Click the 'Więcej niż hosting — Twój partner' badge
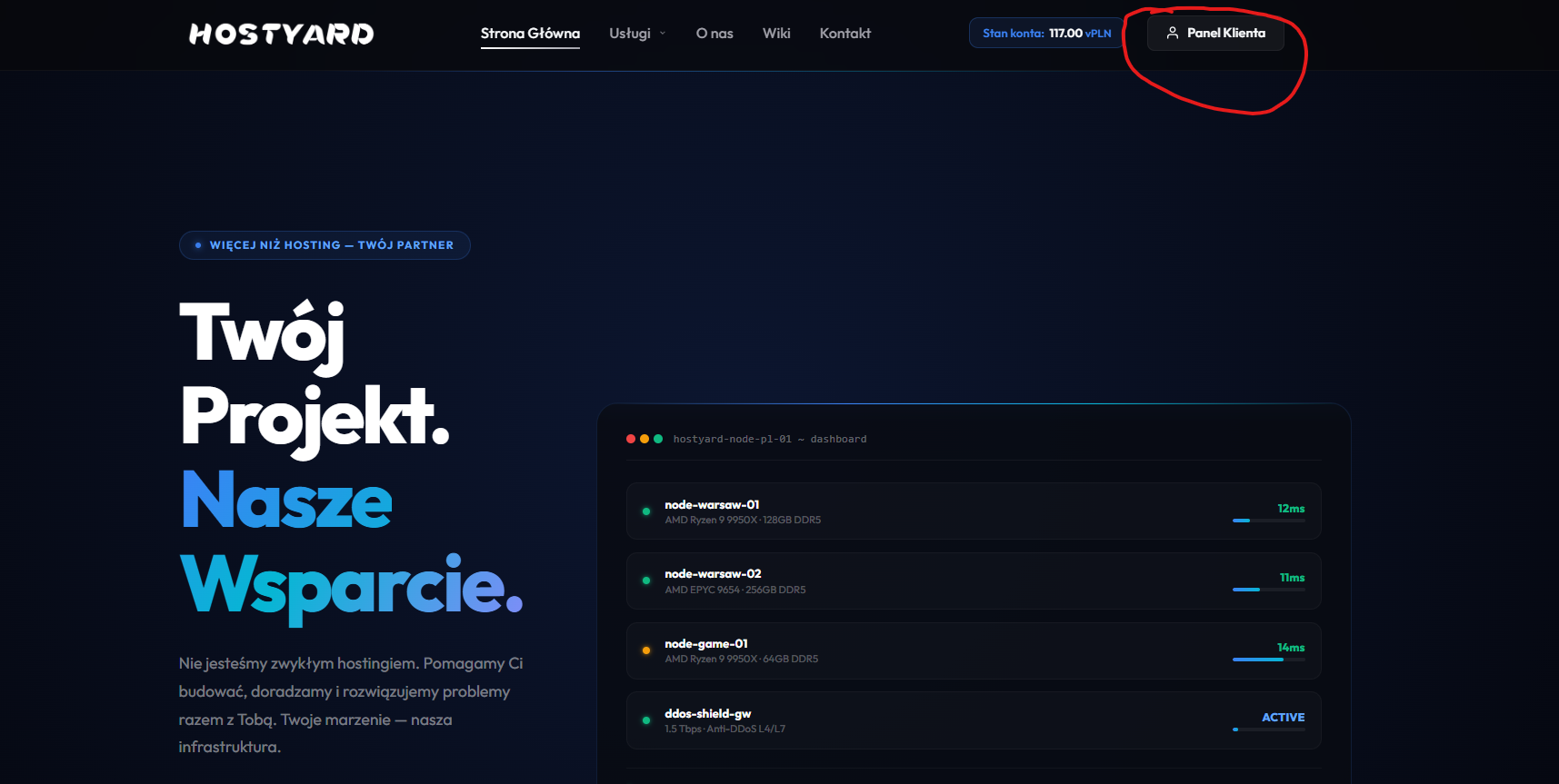The width and height of the screenshot is (1559, 784). [325, 245]
